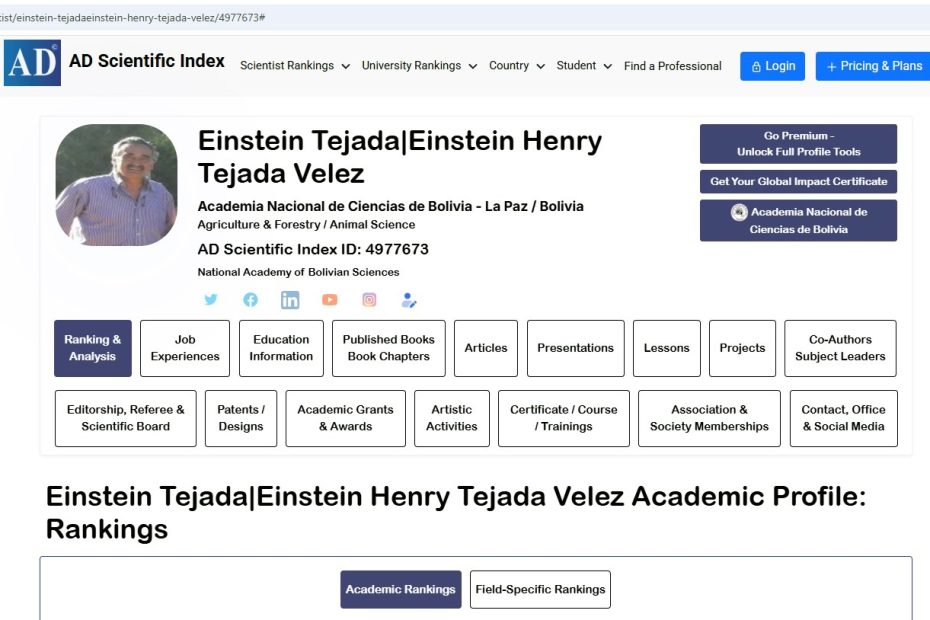Click the Instagram icon

(369, 300)
